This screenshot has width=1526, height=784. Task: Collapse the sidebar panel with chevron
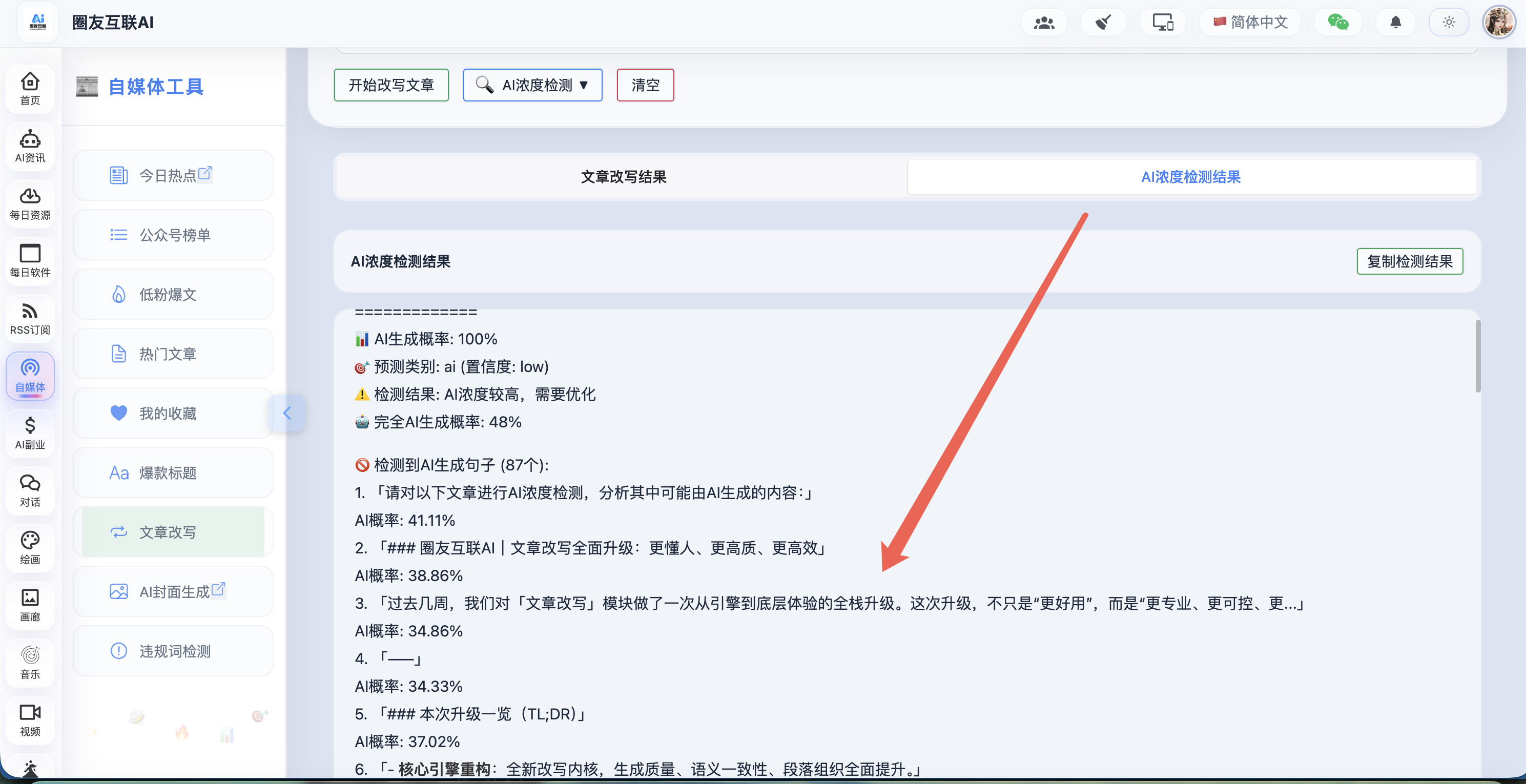click(x=287, y=413)
